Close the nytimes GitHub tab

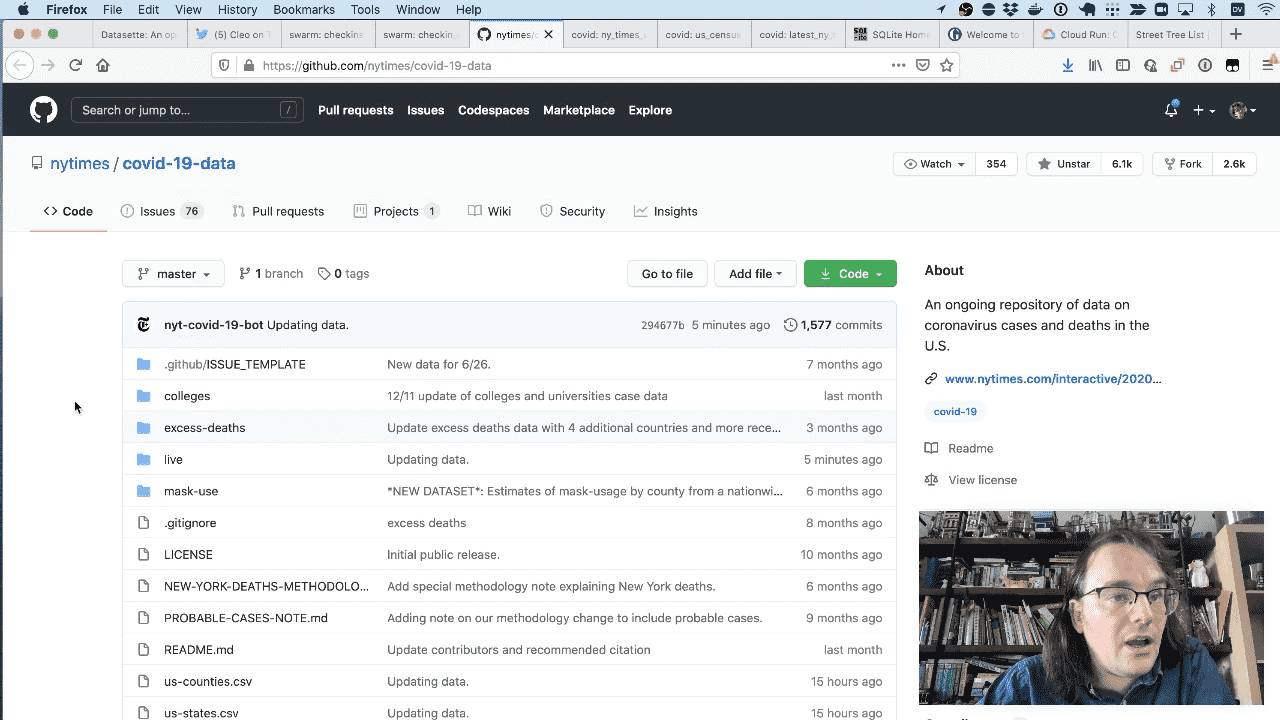(x=548, y=34)
